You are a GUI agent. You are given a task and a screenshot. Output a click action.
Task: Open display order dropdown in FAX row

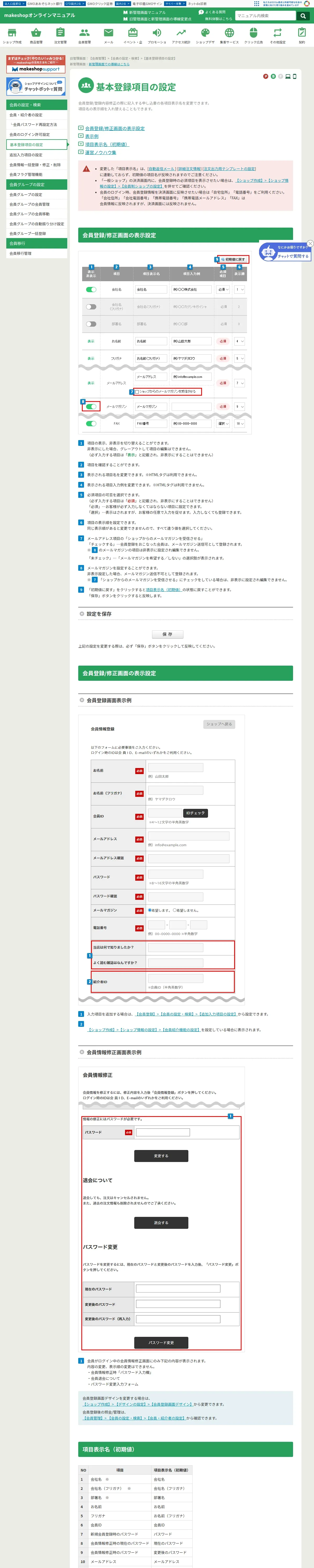[240, 423]
